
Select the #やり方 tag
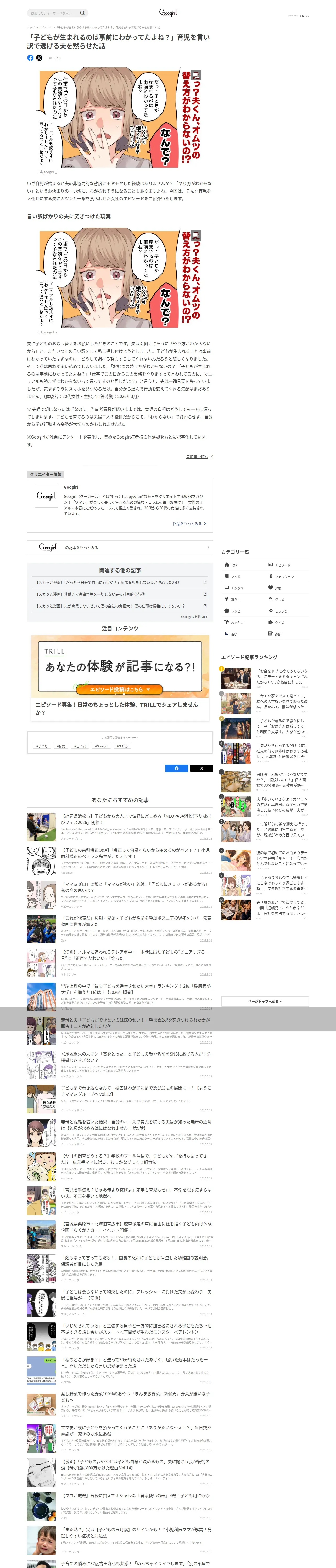122,746
